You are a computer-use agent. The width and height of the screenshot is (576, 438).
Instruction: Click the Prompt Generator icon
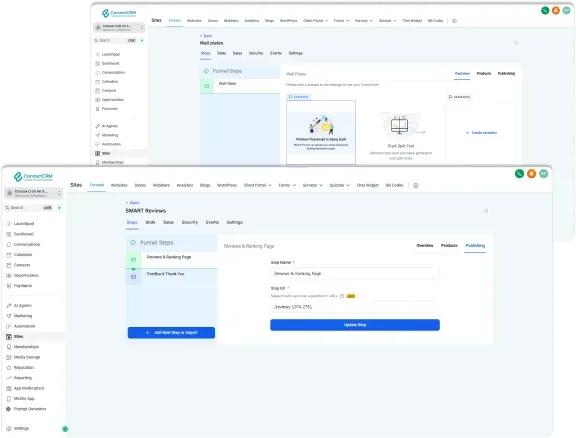tap(9, 409)
